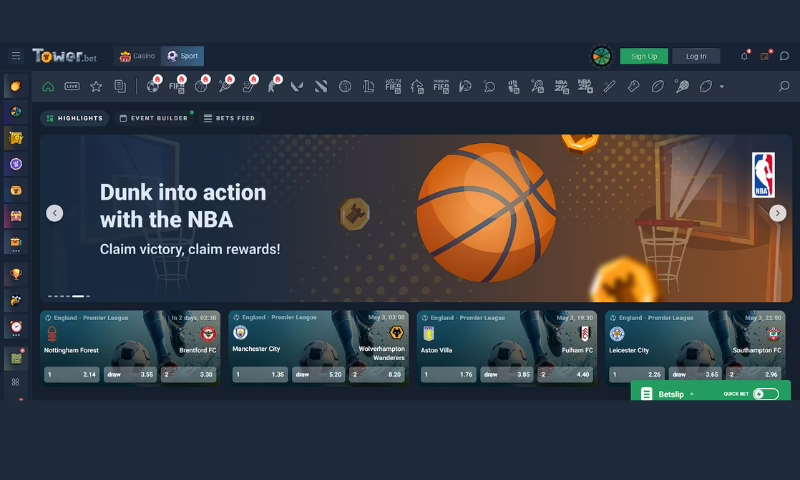Image resolution: width=800 pixels, height=480 pixels.
Task: Select the Volleyball sport icon
Action: (x=345, y=86)
